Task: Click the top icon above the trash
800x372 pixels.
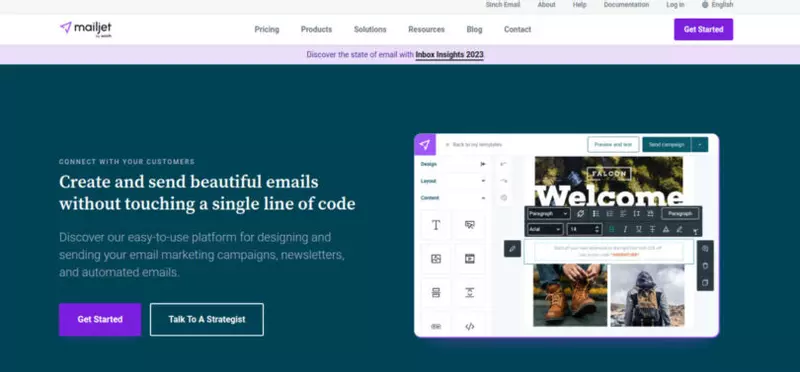Action: 705,249
